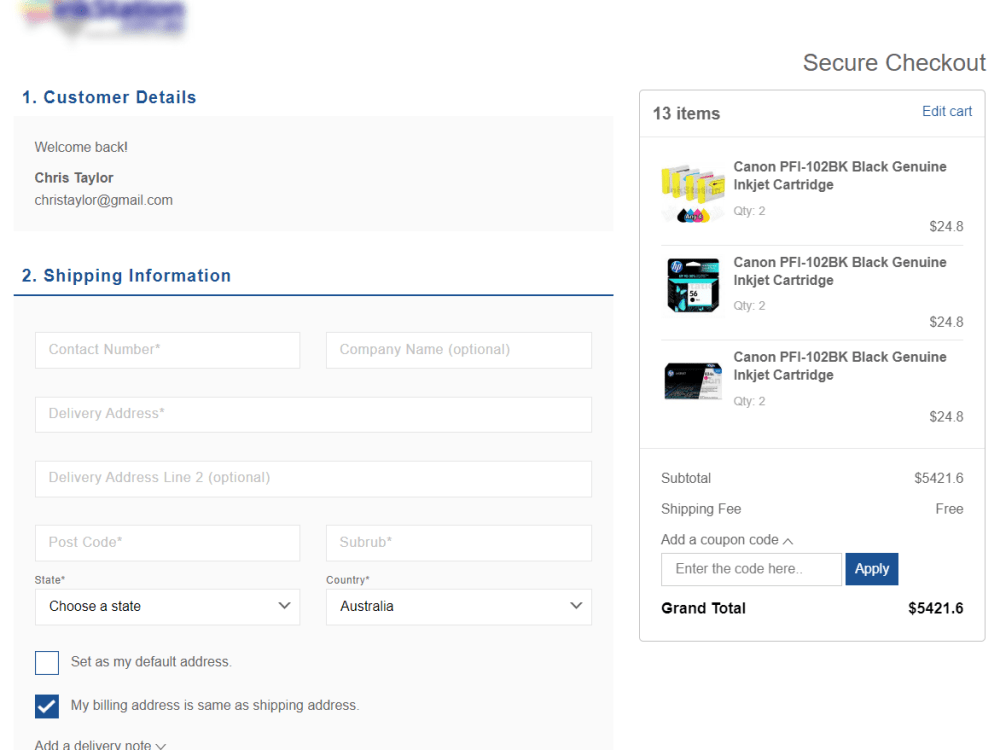Click the Edit cart link
The width and height of the screenshot is (1000, 750).
(x=946, y=112)
